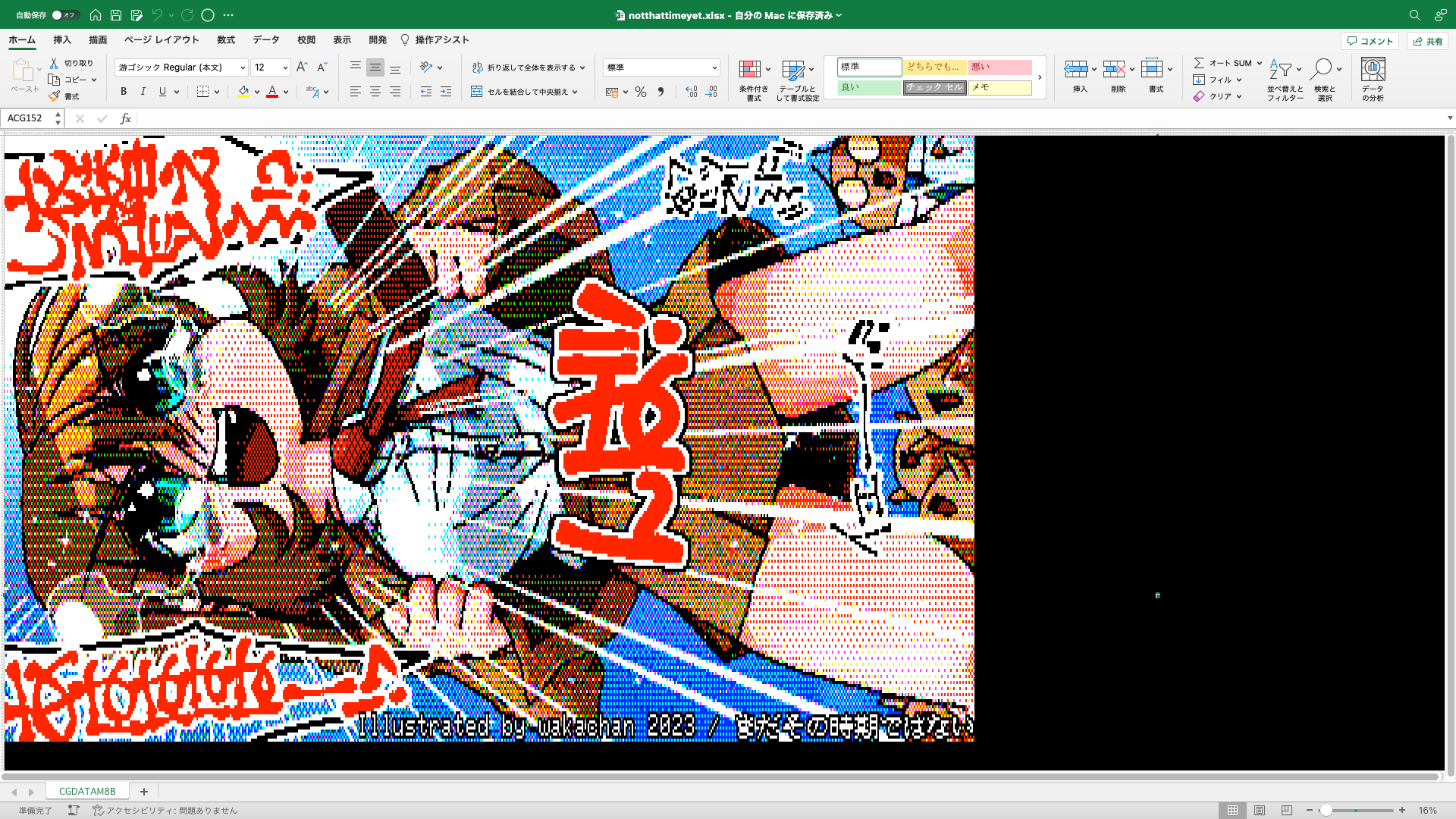Click the text orientation icon
1456x819 pixels.
426,67
